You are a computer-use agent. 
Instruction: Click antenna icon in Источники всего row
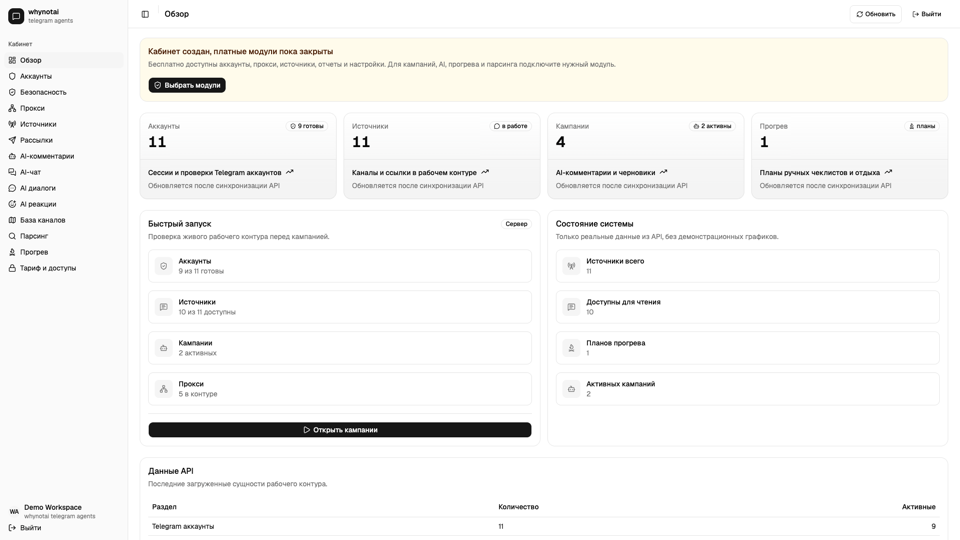click(x=571, y=266)
